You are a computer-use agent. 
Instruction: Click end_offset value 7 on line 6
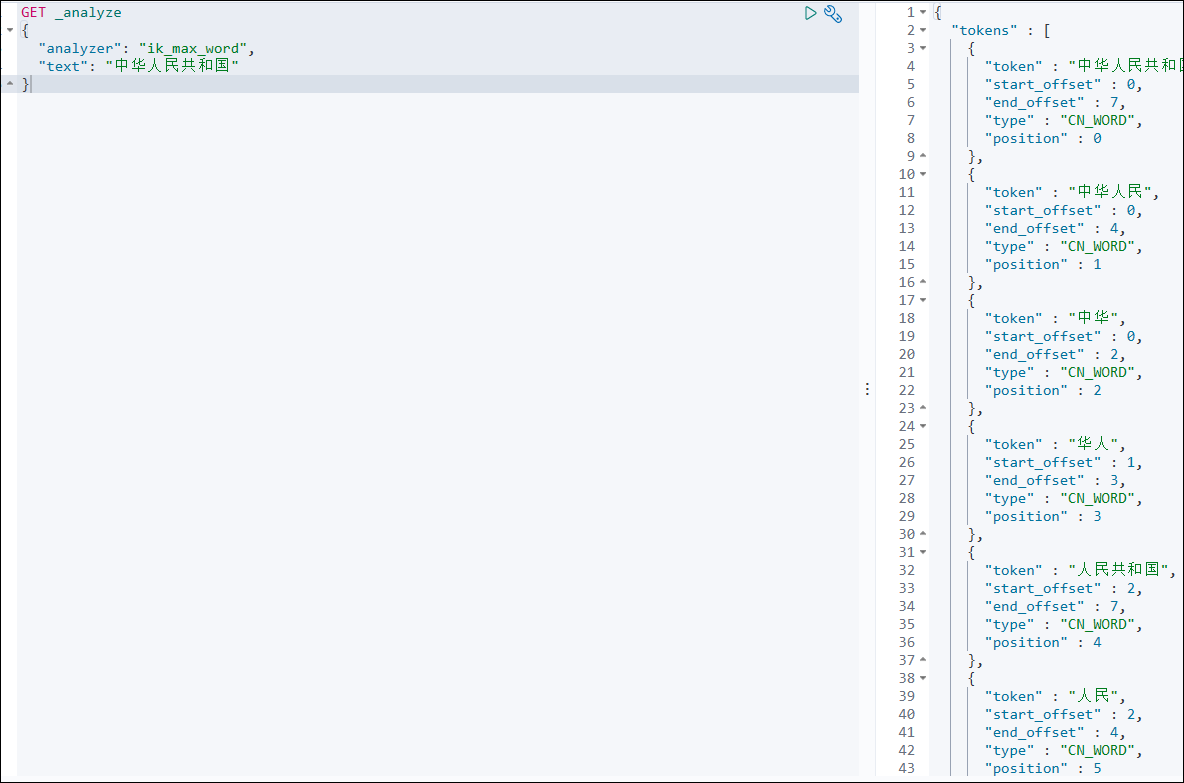pos(1114,103)
